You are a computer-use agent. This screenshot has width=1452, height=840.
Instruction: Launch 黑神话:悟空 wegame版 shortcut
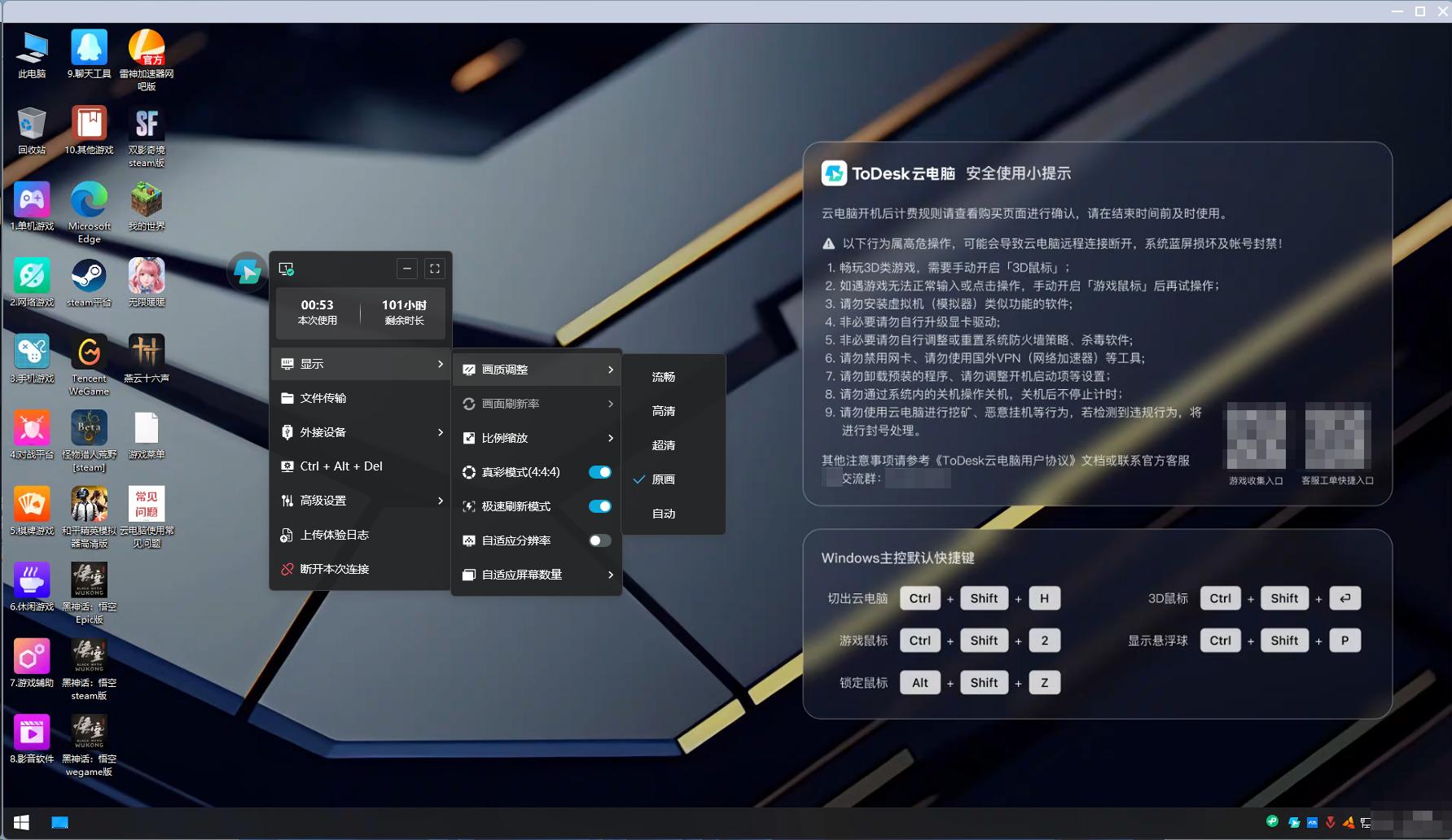click(x=89, y=746)
